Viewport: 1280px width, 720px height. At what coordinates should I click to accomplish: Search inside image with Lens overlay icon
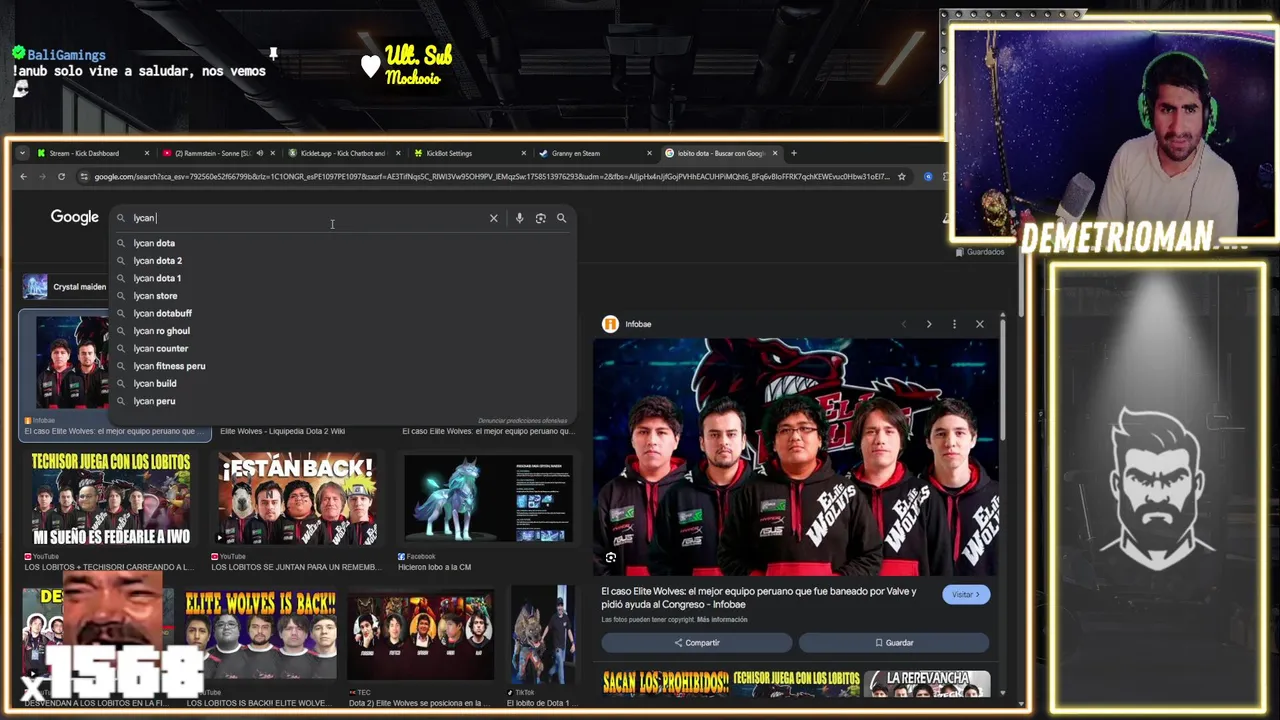pyautogui.click(x=611, y=558)
